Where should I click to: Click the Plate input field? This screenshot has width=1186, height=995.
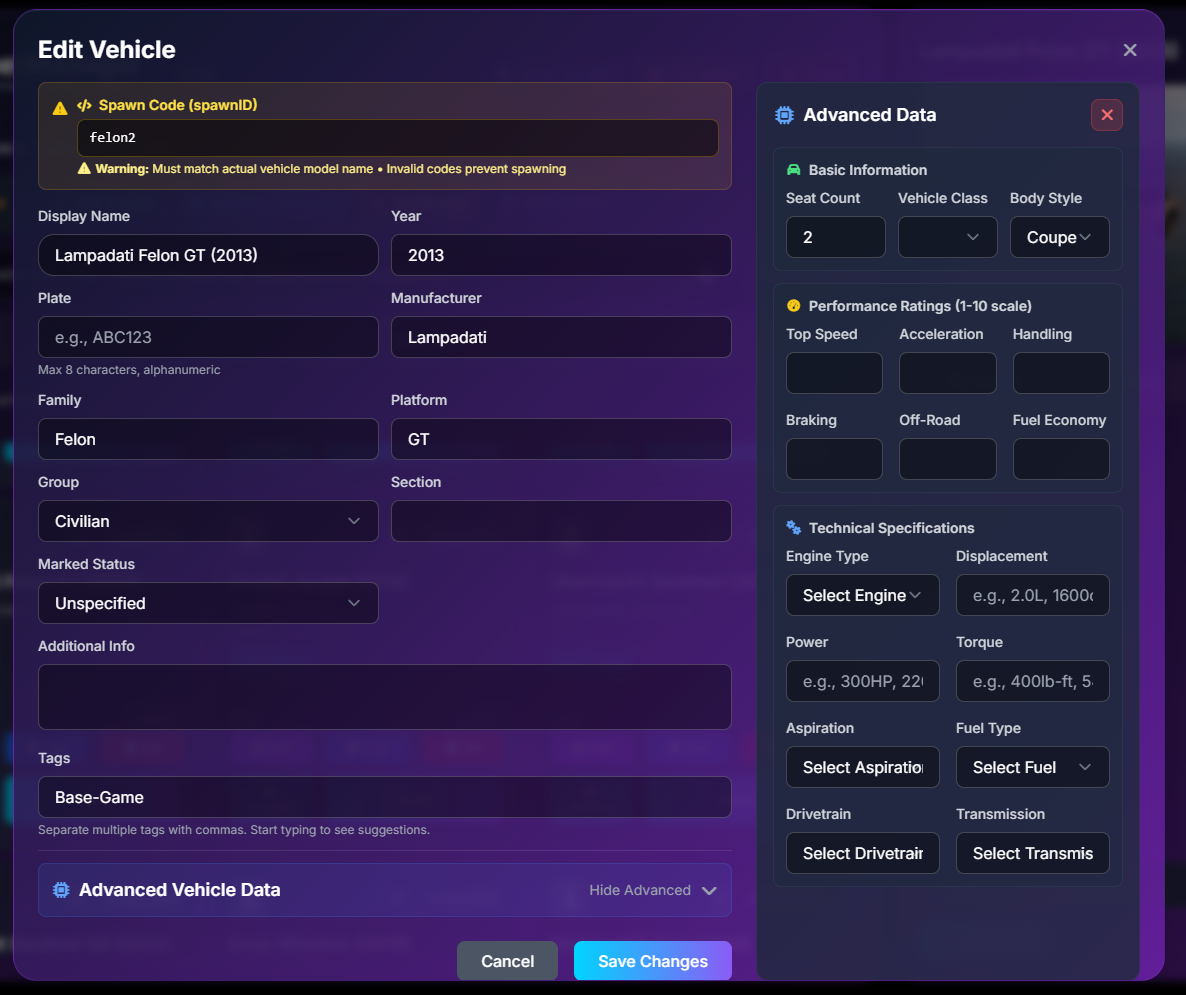pos(208,337)
